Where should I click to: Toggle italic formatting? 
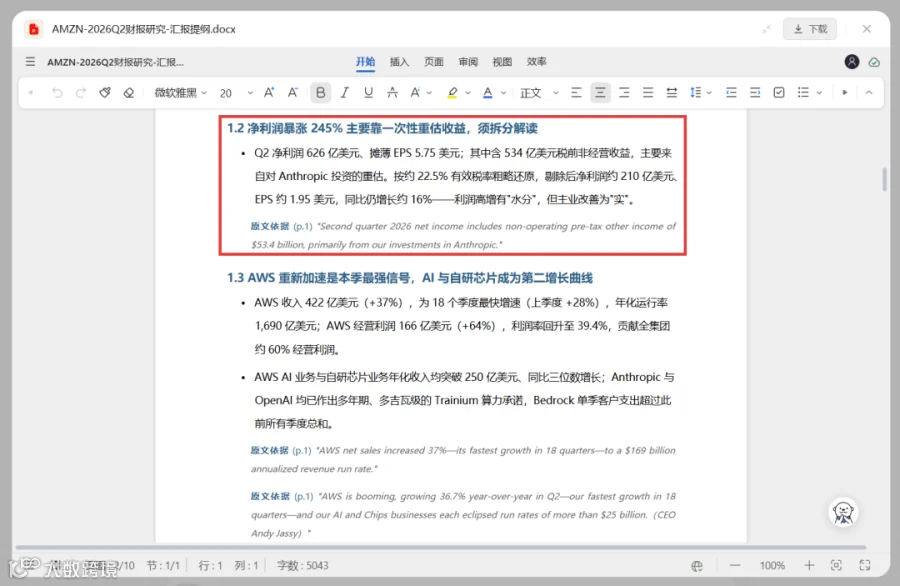(x=344, y=92)
